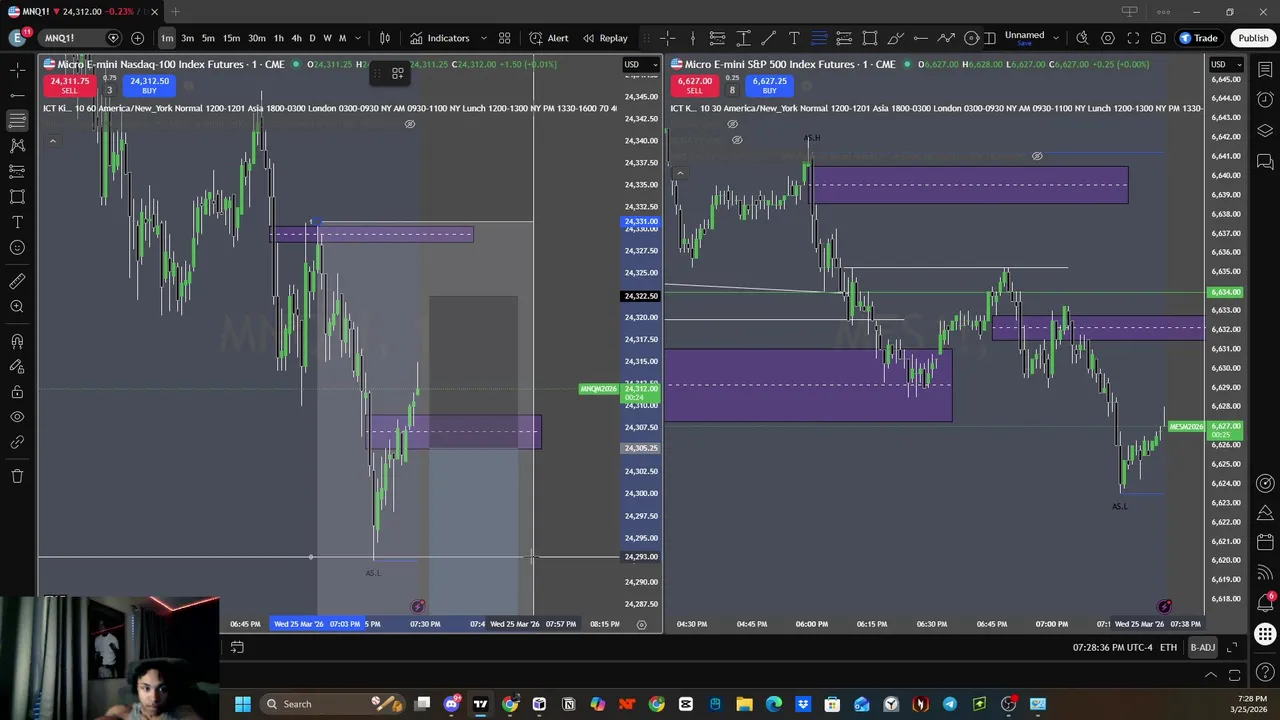Select the brush tool in the favorites toolbar
Viewport: 1280px width, 720px height.
pyautogui.click(x=895, y=38)
